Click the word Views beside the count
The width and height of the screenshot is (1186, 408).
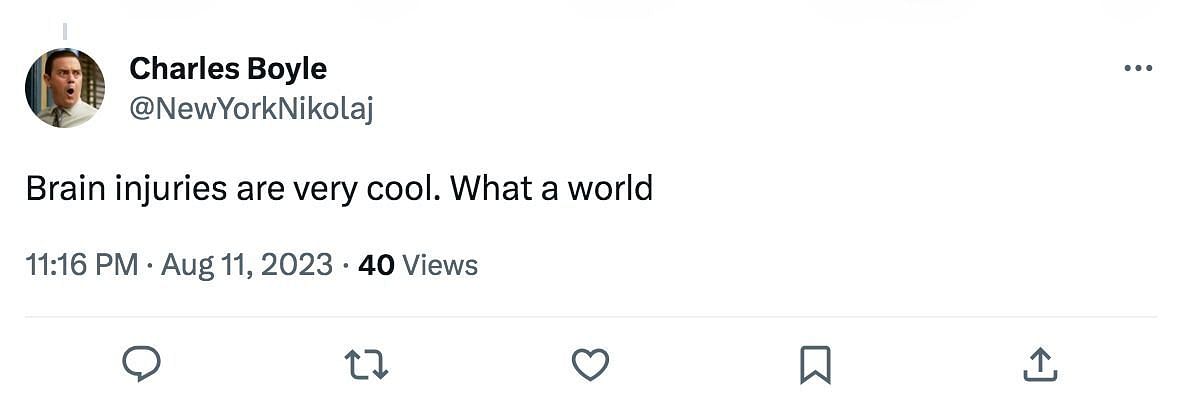(440, 265)
